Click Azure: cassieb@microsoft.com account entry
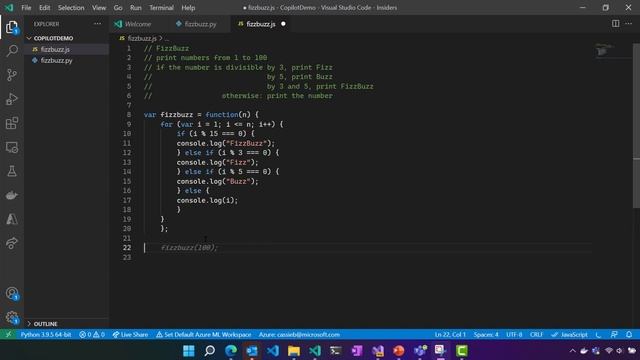Viewport: 640px width, 360px height. [299, 334]
